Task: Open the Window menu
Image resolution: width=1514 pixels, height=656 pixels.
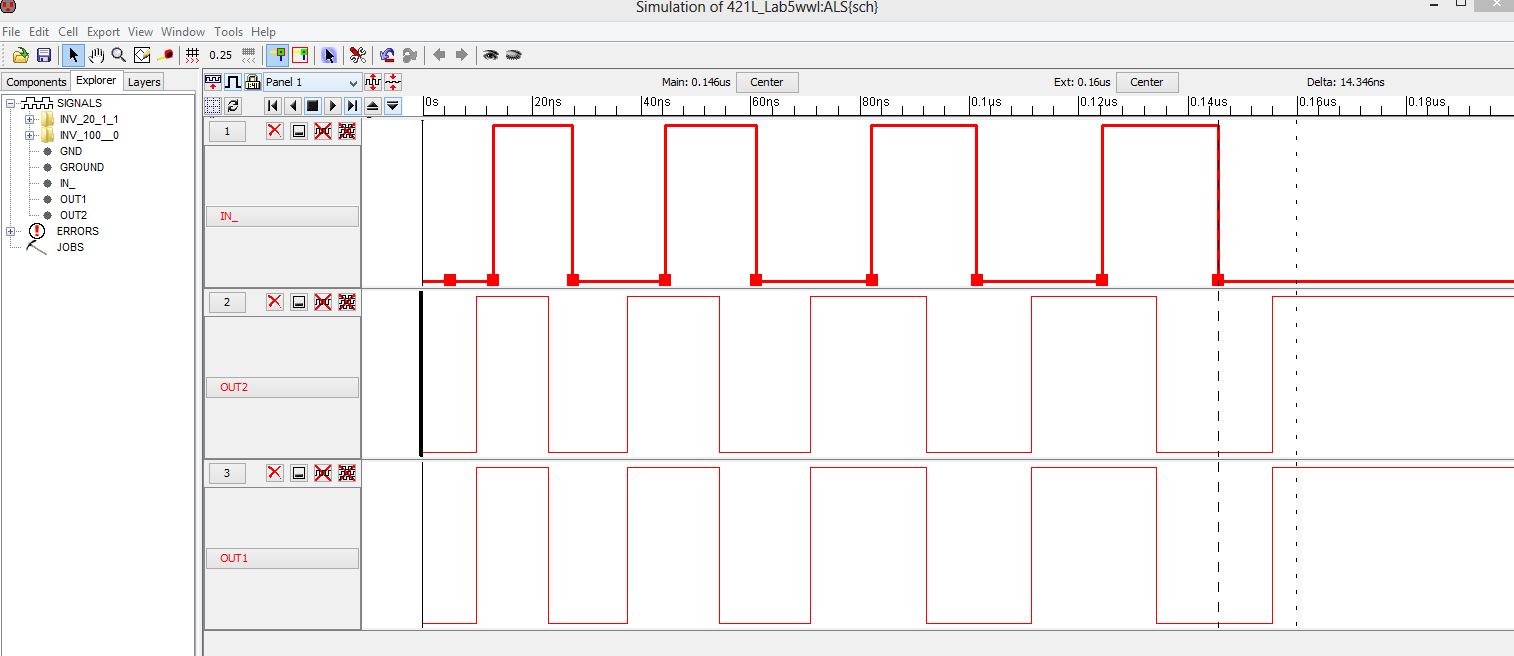Action: 183,32
